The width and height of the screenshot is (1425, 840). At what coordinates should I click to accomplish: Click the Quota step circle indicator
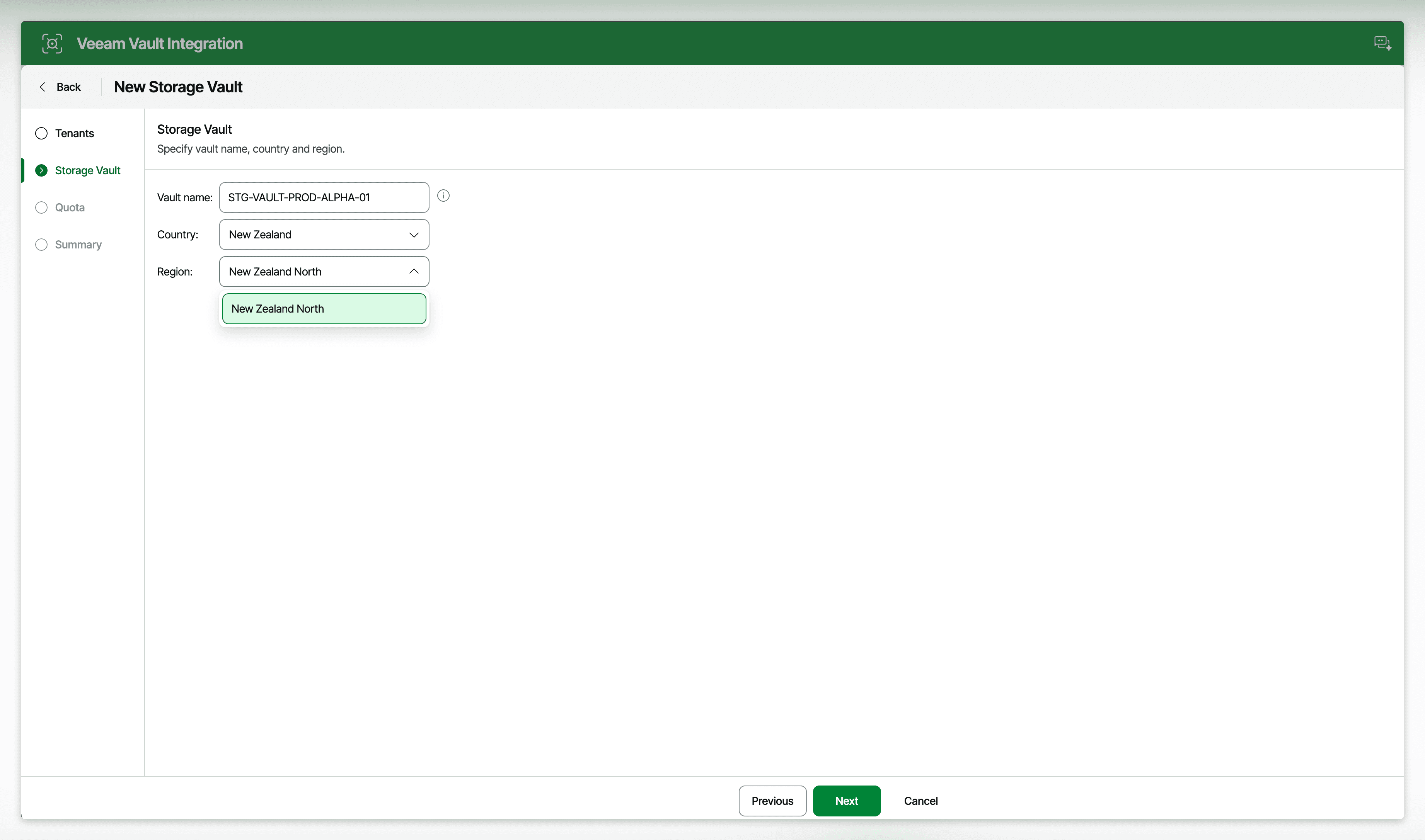pos(41,208)
